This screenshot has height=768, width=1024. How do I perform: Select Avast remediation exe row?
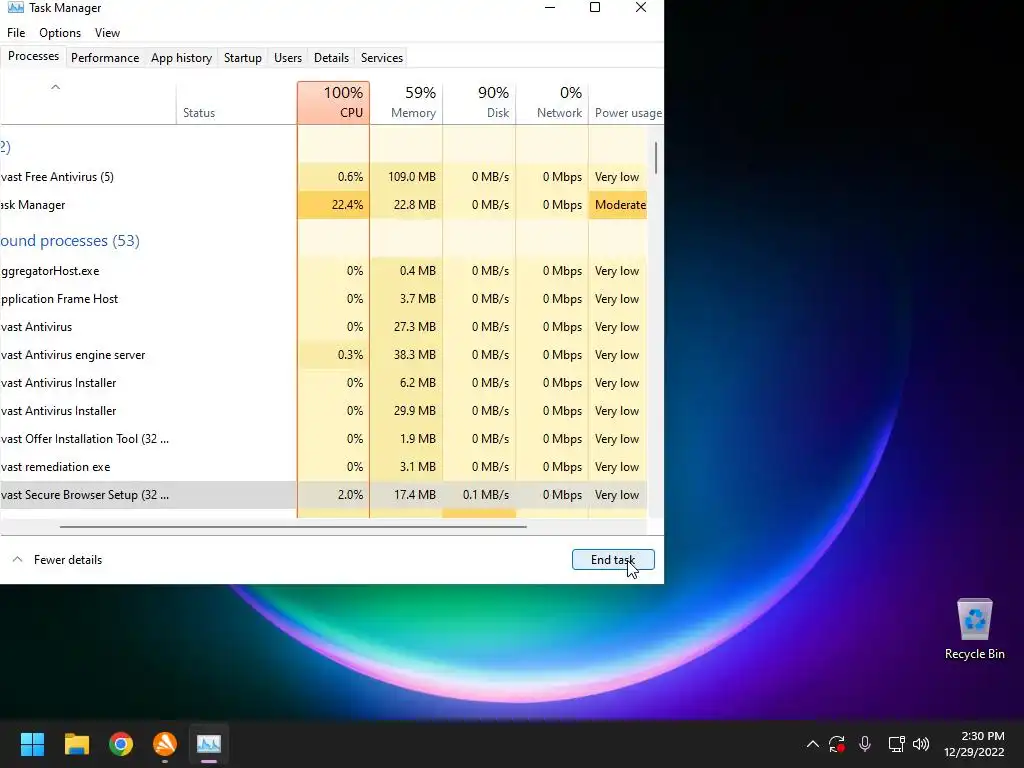click(324, 468)
